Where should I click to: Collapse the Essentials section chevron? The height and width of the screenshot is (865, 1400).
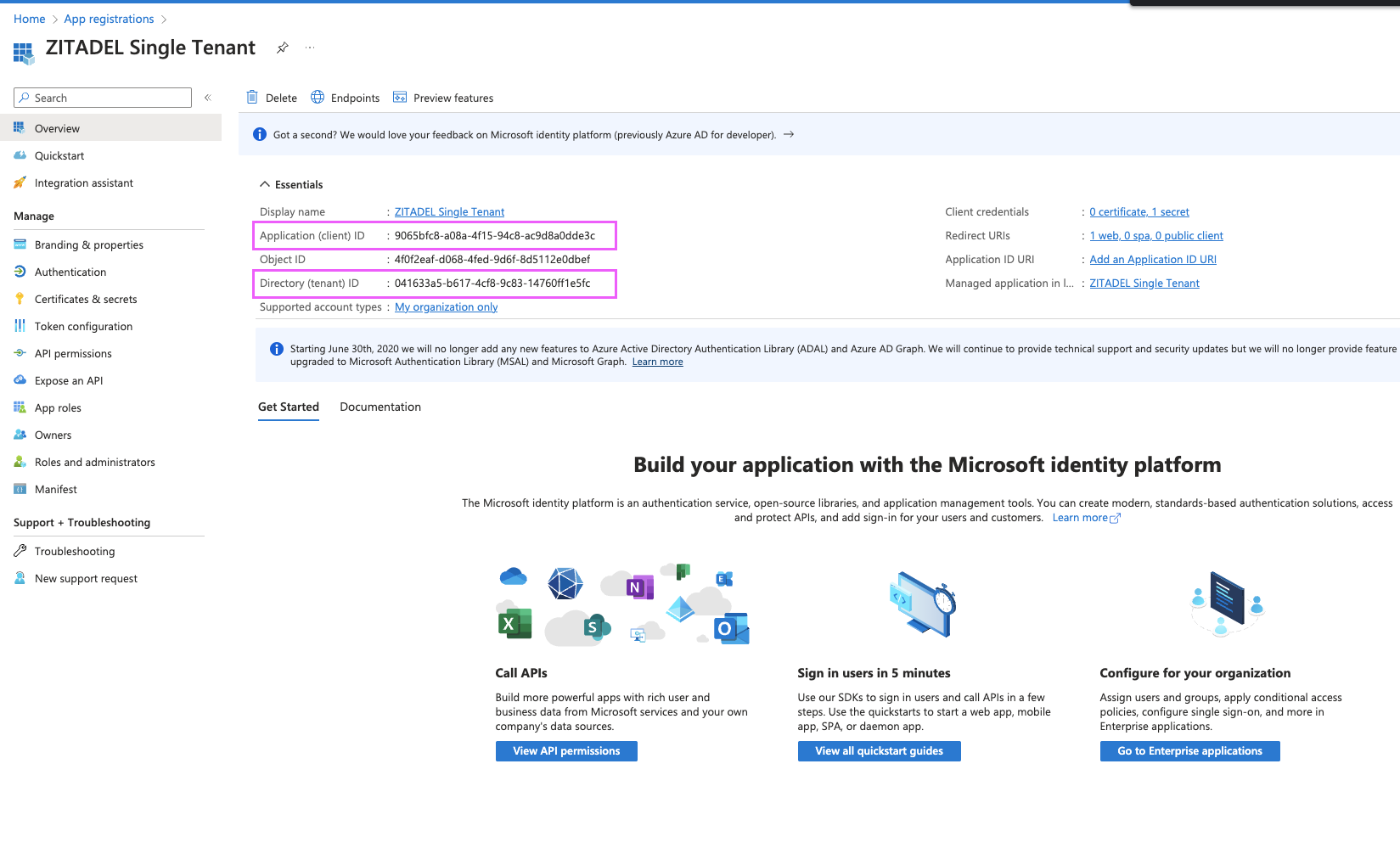pyautogui.click(x=264, y=183)
